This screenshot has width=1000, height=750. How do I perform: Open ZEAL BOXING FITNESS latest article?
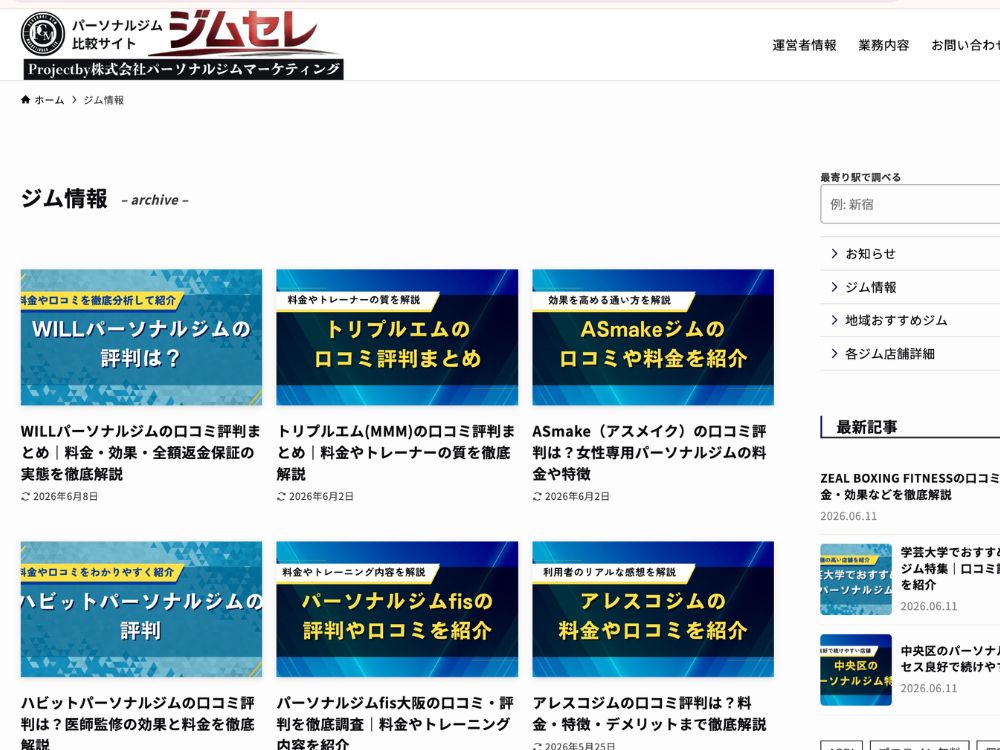click(x=910, y=486)
